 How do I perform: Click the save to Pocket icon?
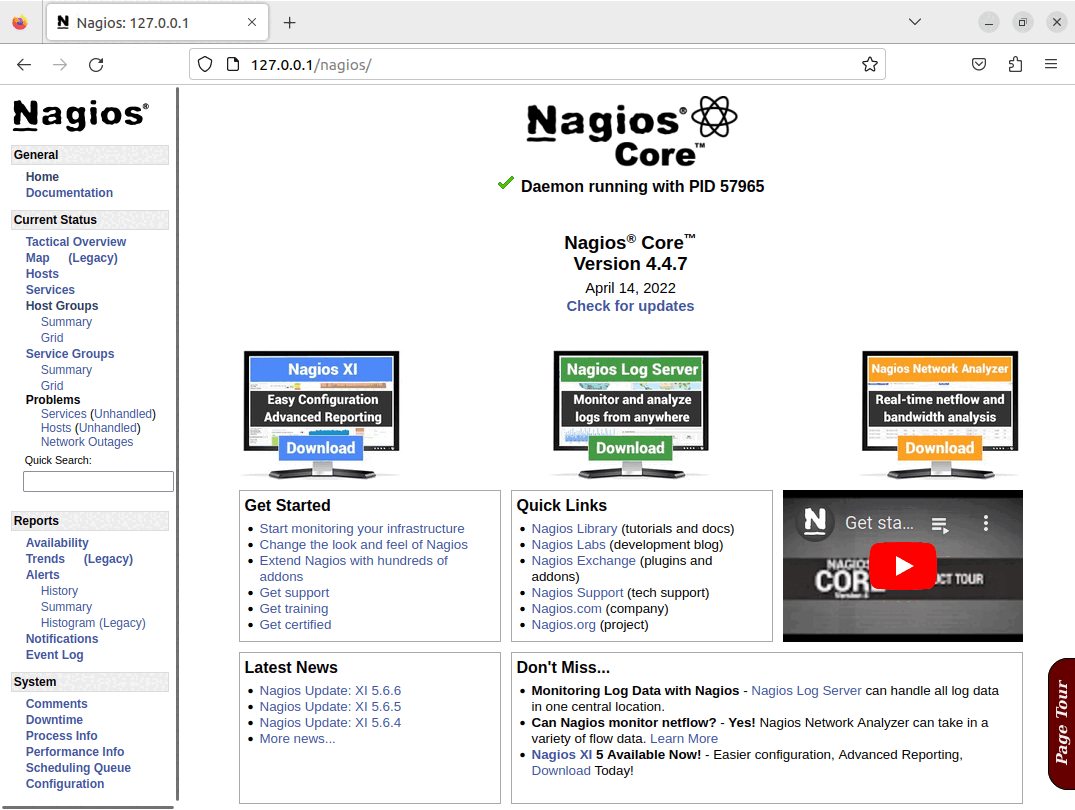tap(979, 63)
